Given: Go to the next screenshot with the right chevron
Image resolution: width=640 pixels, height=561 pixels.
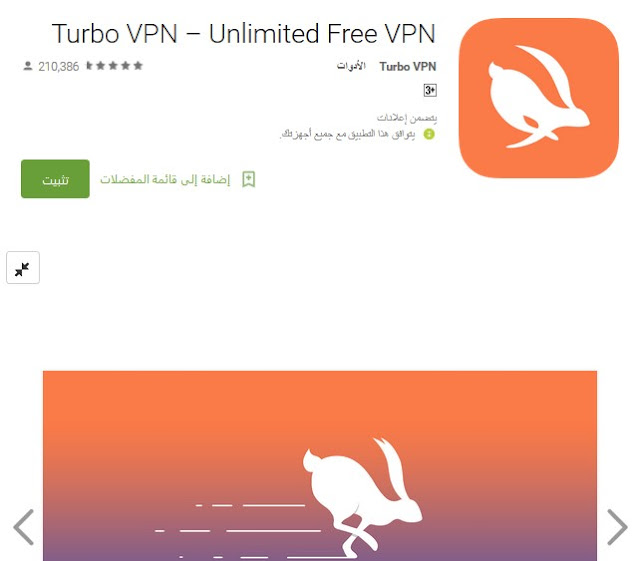Looking at the screenshot, I should click(617, 527).
